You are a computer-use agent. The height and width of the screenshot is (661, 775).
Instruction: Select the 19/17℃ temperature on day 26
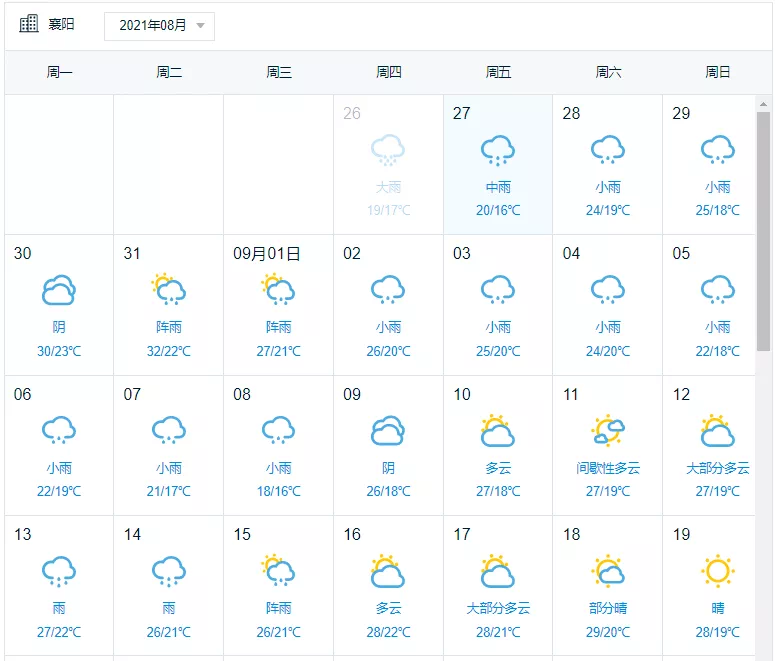pos(388,211)
